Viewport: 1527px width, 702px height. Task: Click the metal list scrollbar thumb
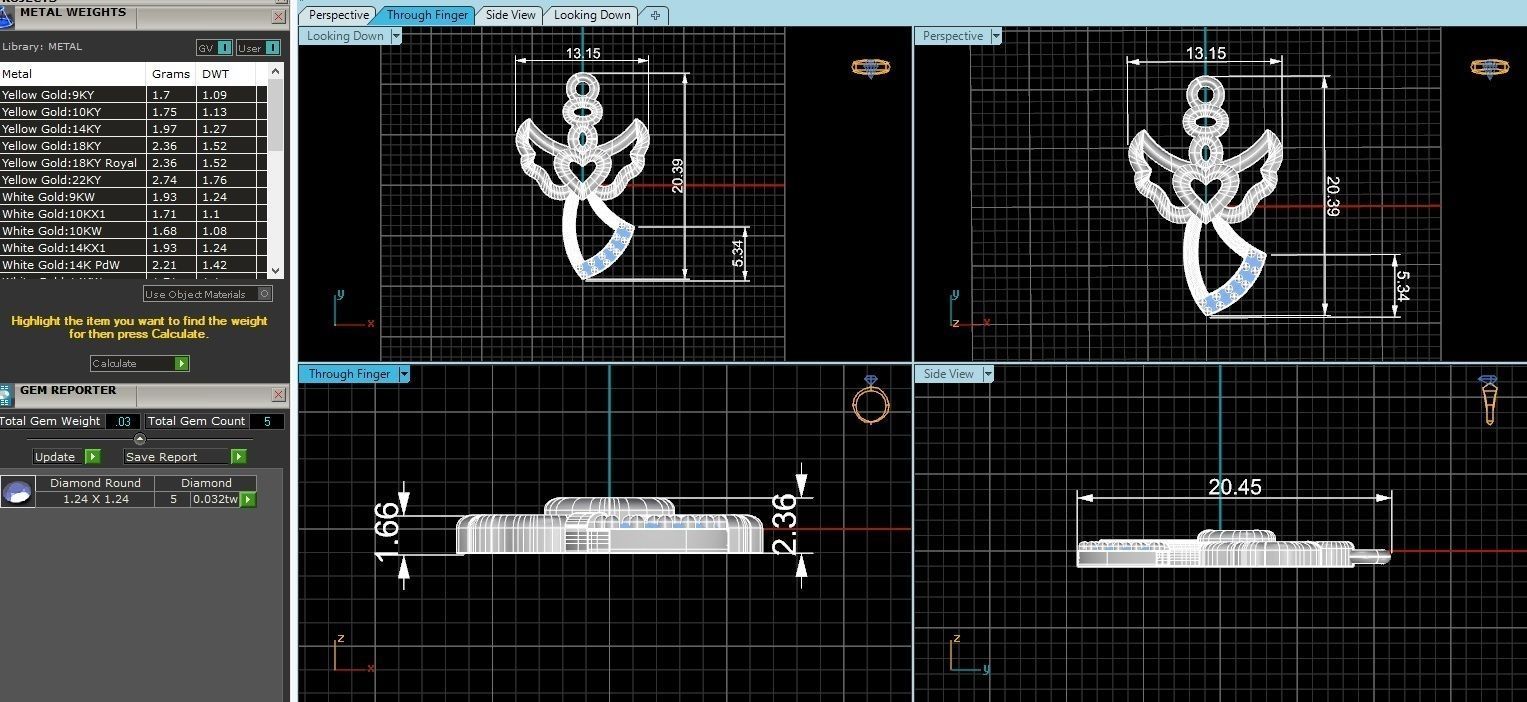point(276,113)
